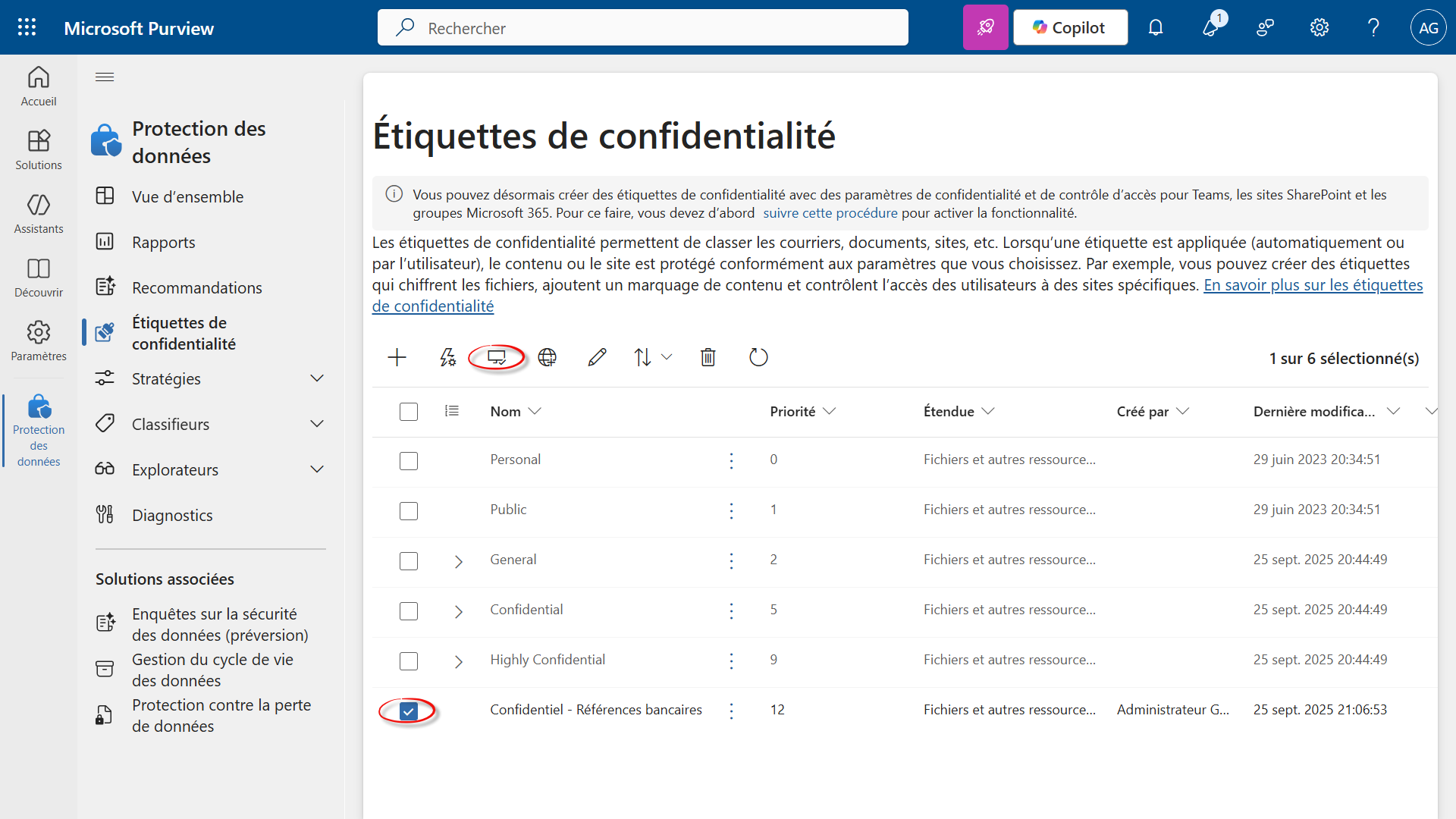Screen dimensions: 1456x819
Task: Click the trash delete label icon
Action: pos(708,357)
